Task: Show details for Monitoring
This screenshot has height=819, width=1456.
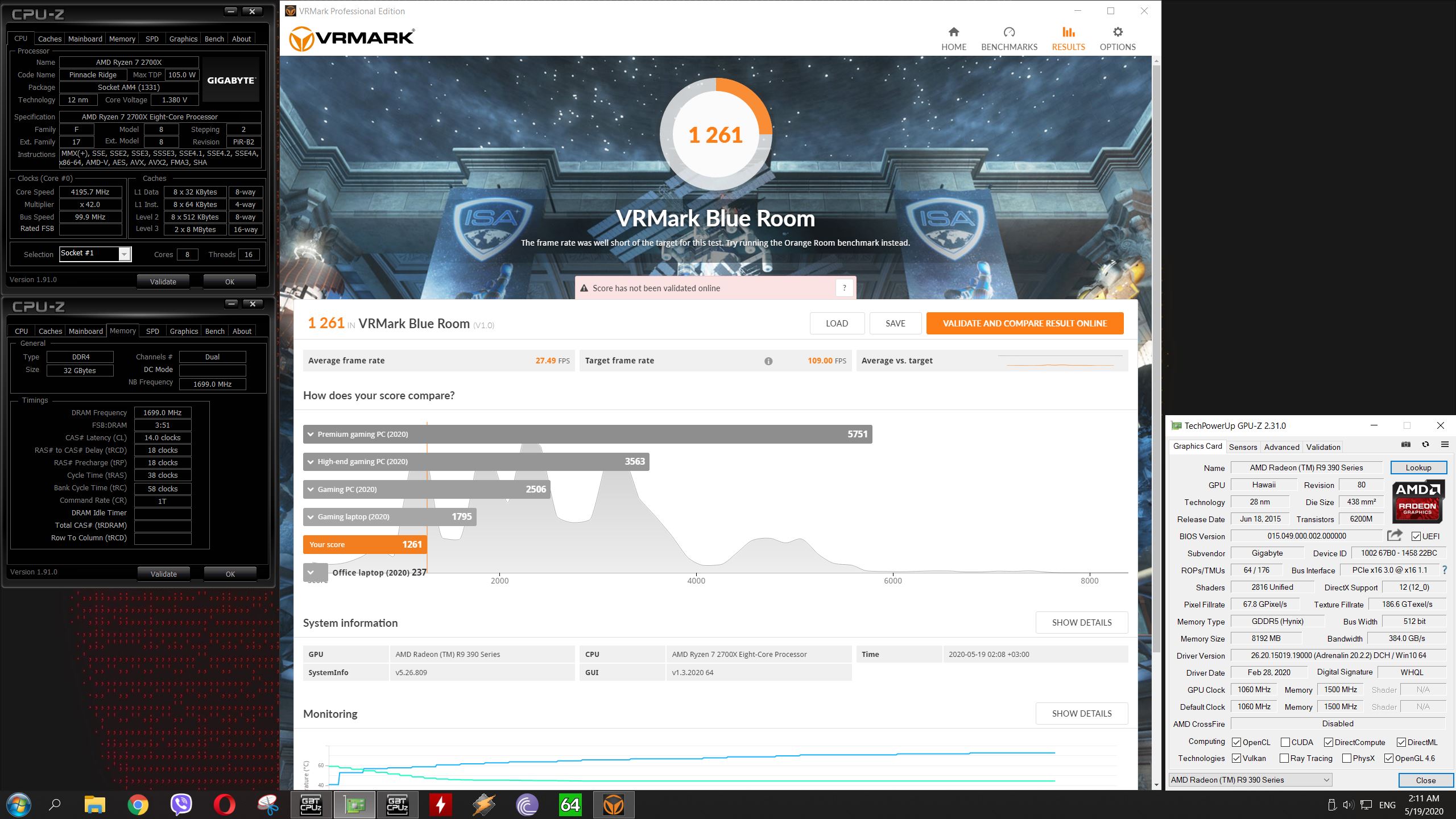Action: tap(1082, 713)
